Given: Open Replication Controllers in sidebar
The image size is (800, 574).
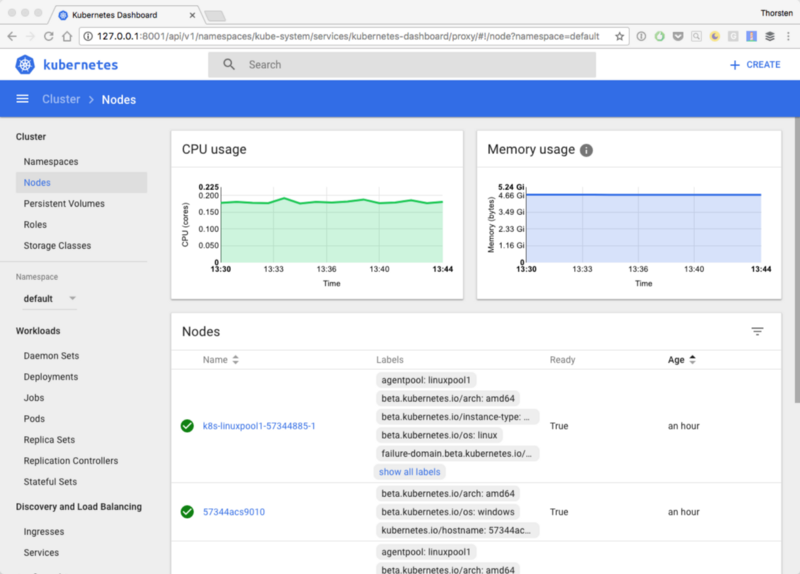Looking at the screenshot, I should 70,460.
